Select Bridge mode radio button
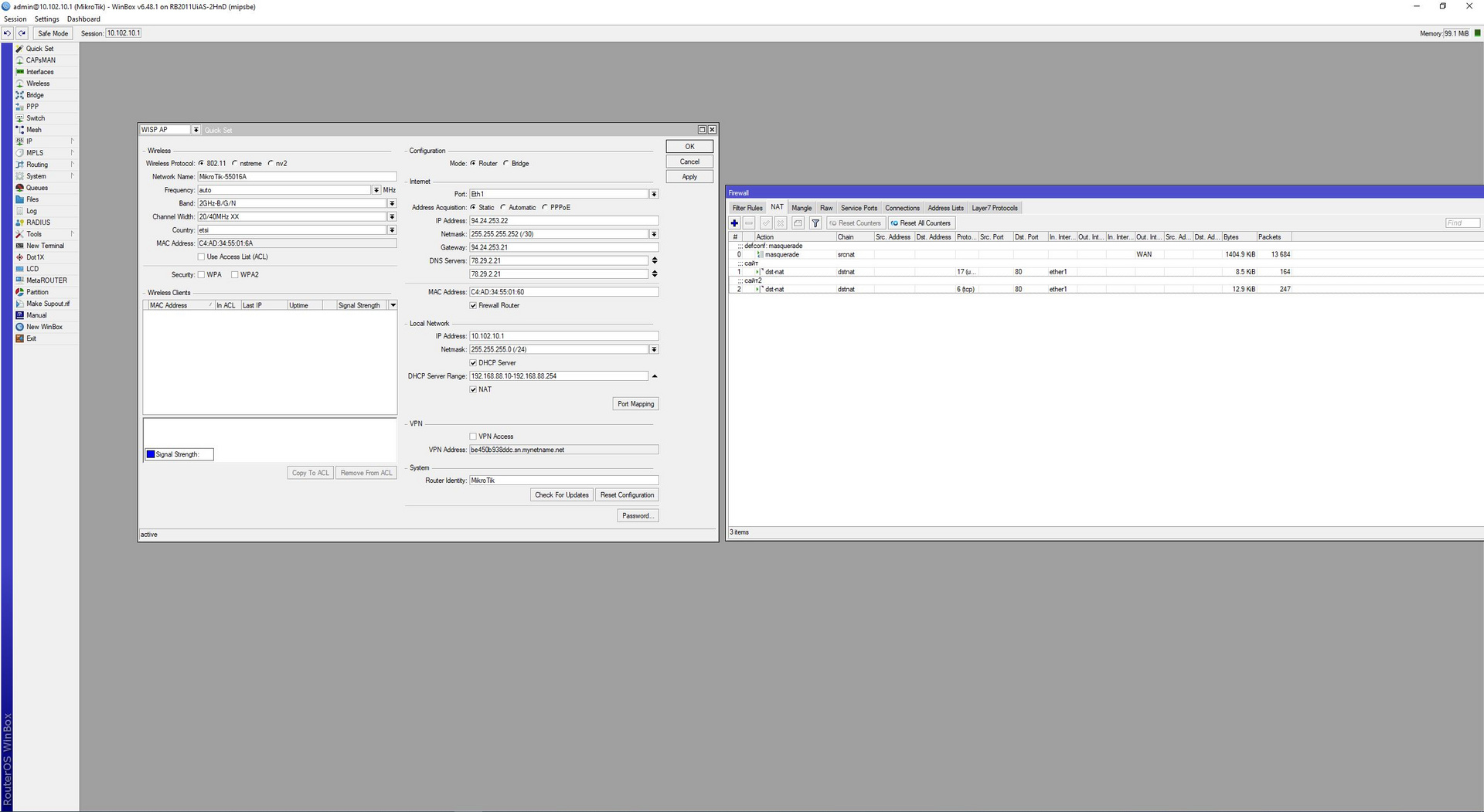1484x812 pixels. pos(506,164)
